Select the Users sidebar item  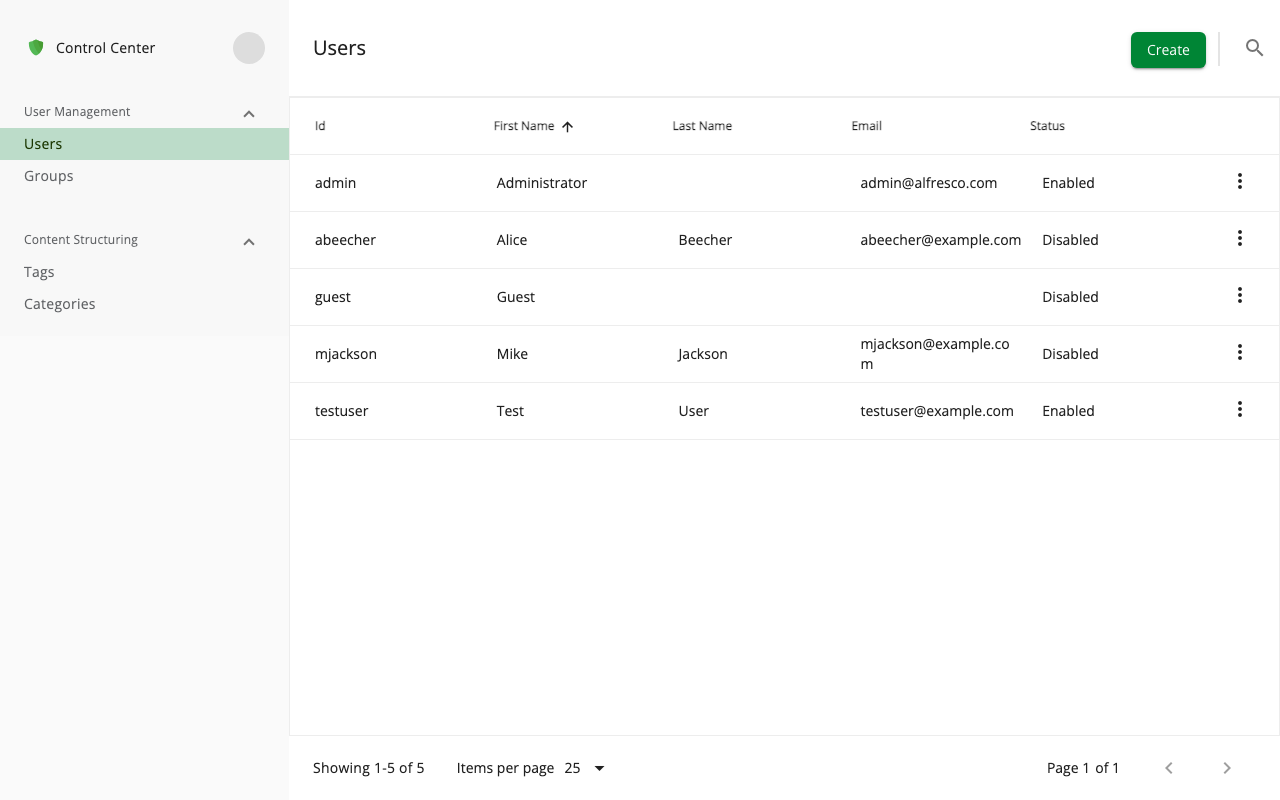(x=43, y=144)
